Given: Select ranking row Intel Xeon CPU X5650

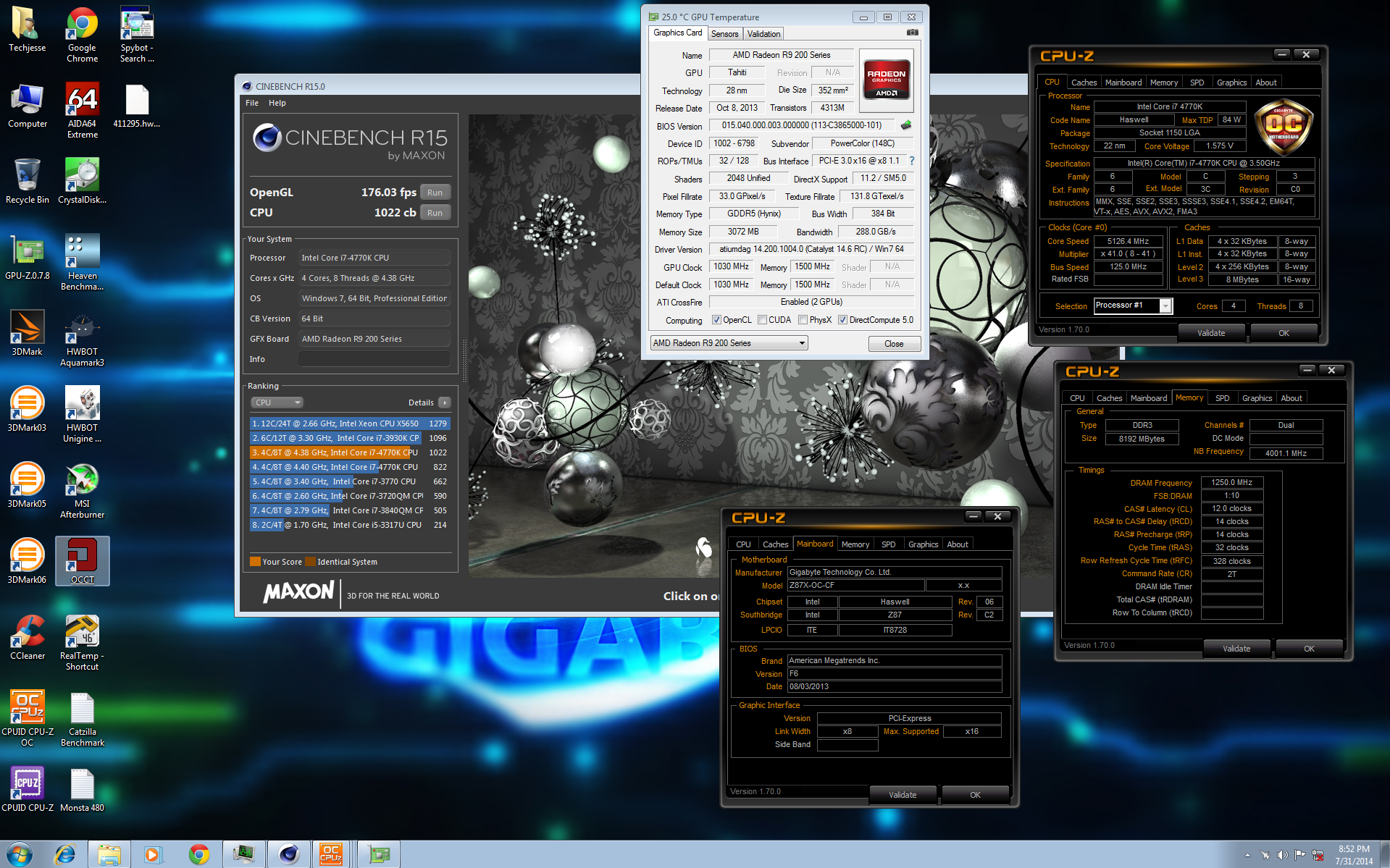Looking at the screenshot, I should [350, 424].
